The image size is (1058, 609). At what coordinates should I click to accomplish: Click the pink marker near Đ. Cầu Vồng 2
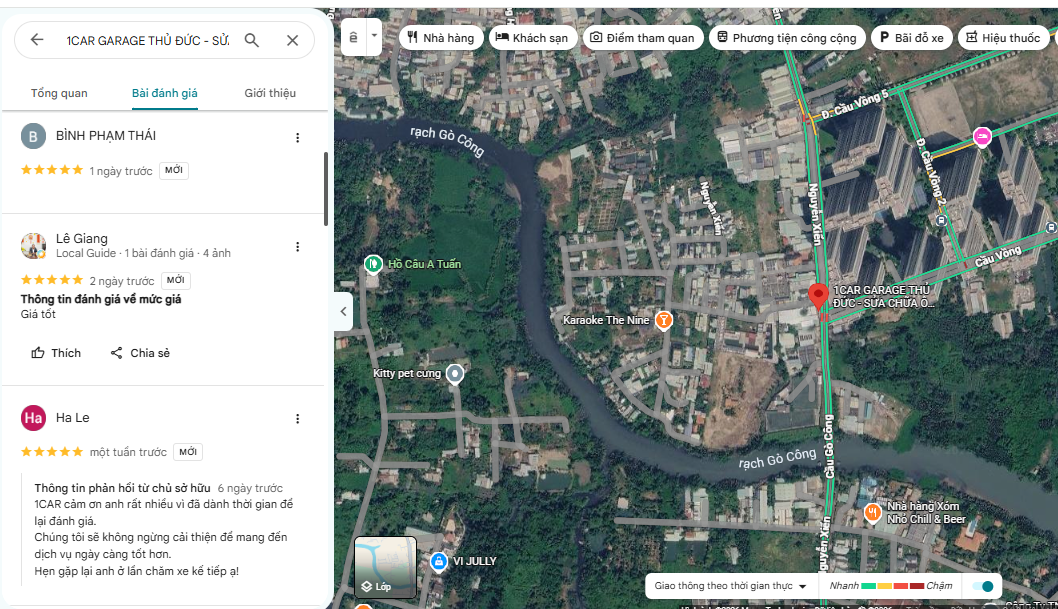tap(982, 137)
